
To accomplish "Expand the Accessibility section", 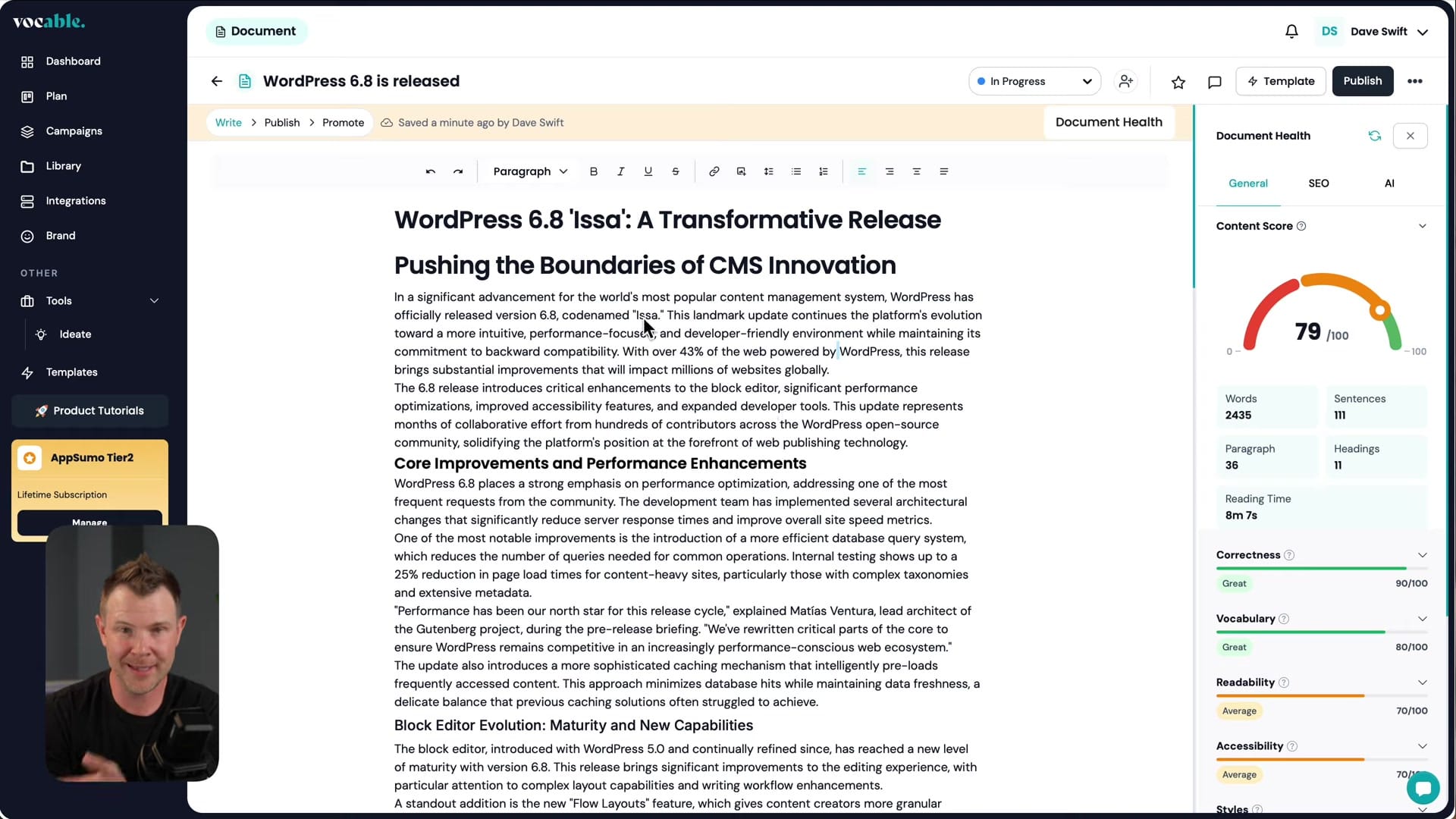I will point(1423,746).
